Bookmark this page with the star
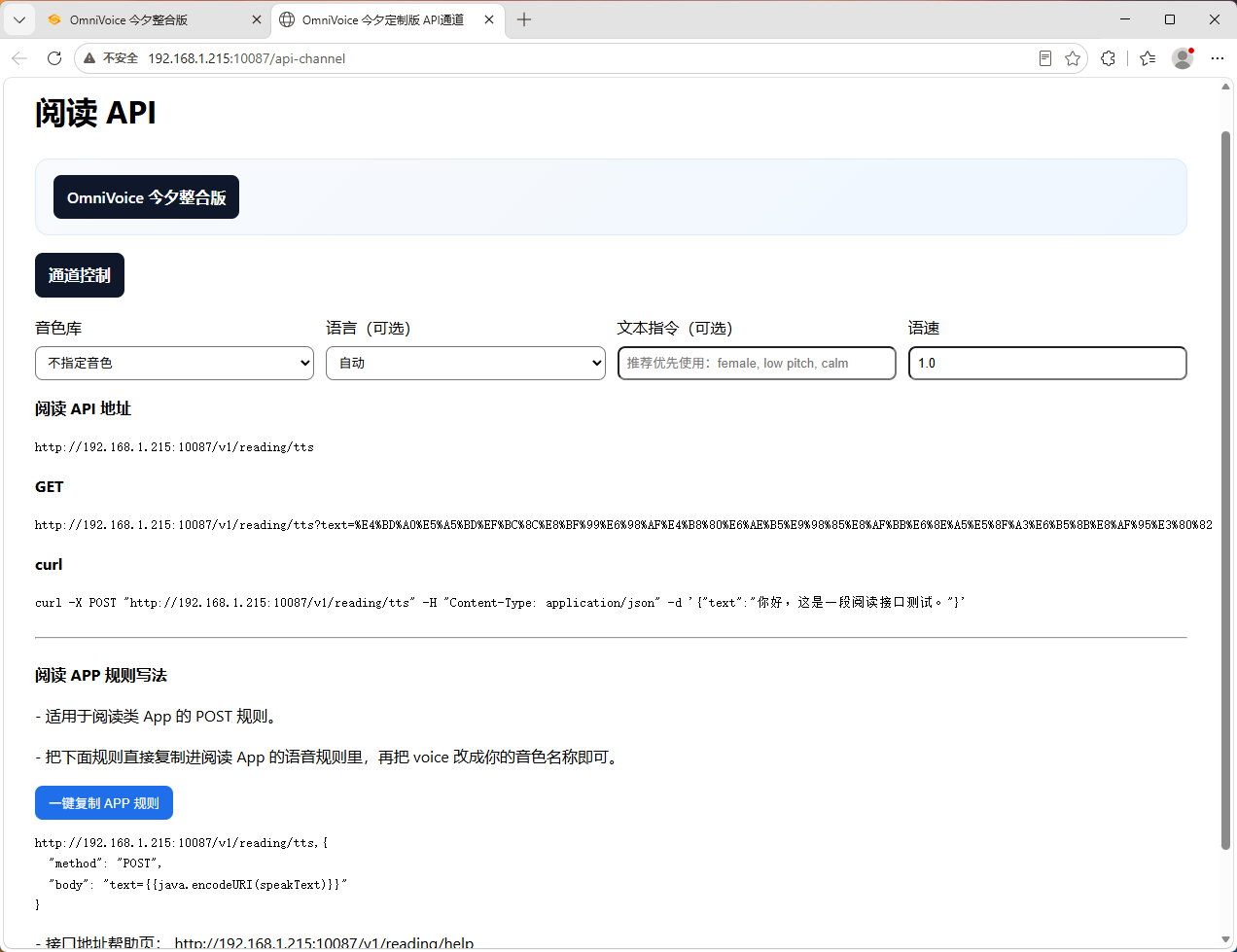This screenshot has height=952, width=1237. coord(1073,58)
